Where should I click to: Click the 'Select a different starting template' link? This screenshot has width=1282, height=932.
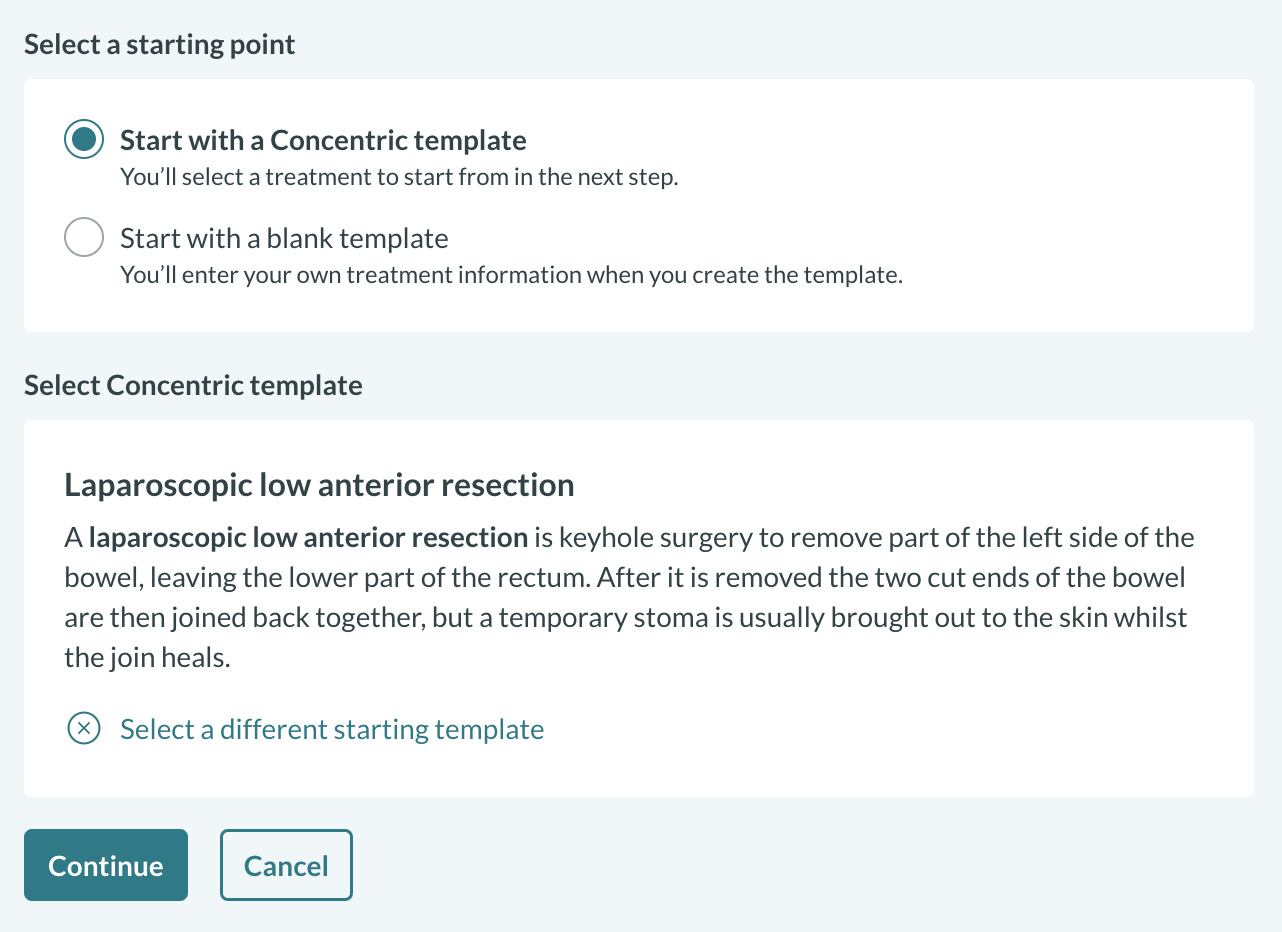[331, 729]
